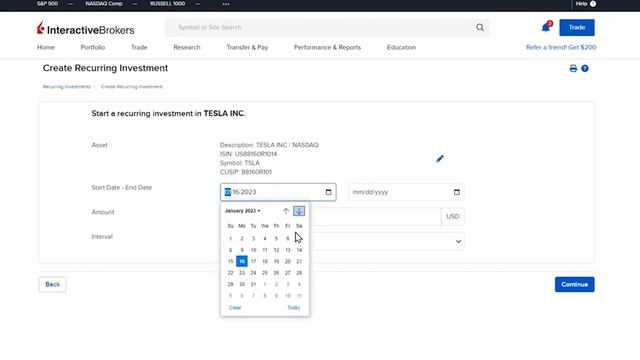The image size is (640, 360).
Task: Edit the asset with the pencil icon
Action: click(440, 159)
